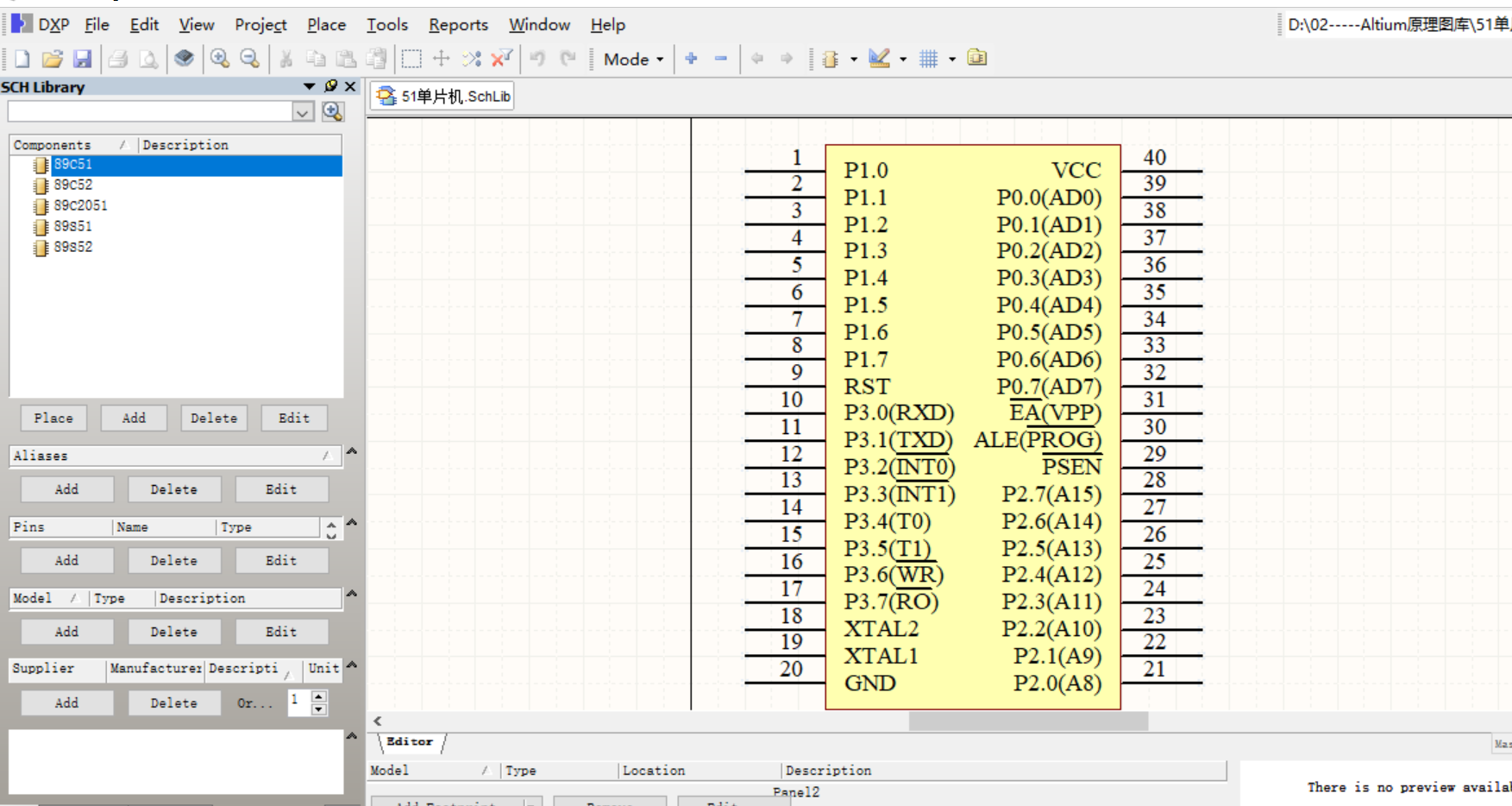Click the search magnifier beside filter box

pos(333,111)
